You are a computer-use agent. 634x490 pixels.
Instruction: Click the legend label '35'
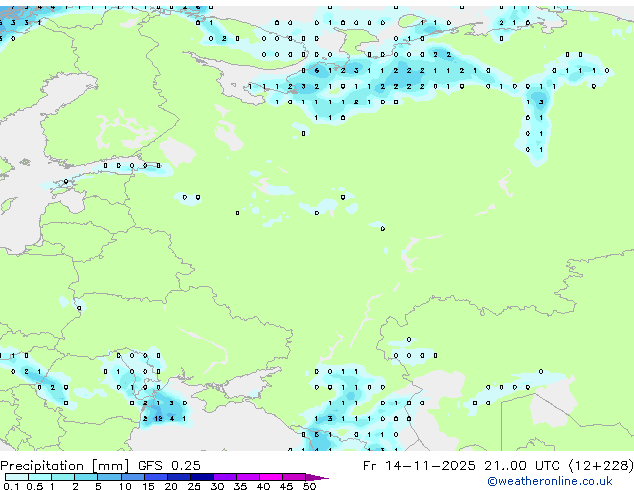click(x=240, y=486)
